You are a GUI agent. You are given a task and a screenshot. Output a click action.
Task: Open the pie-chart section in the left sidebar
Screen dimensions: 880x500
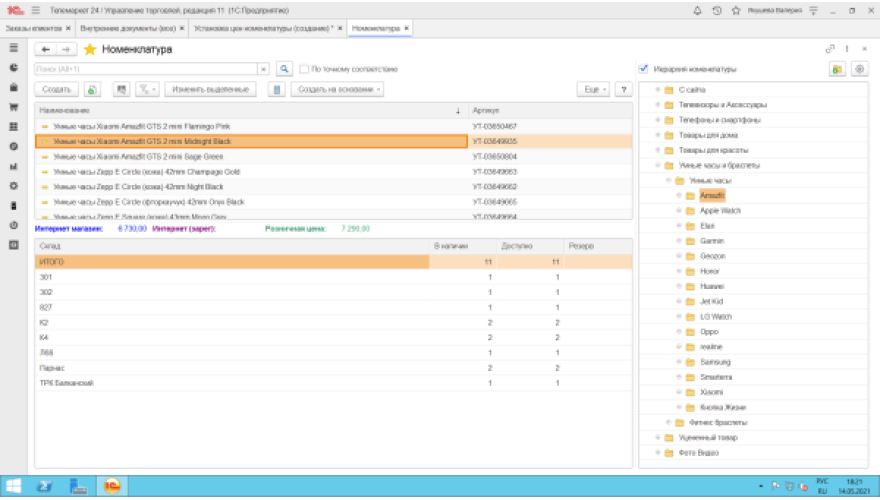coord(13,68)
